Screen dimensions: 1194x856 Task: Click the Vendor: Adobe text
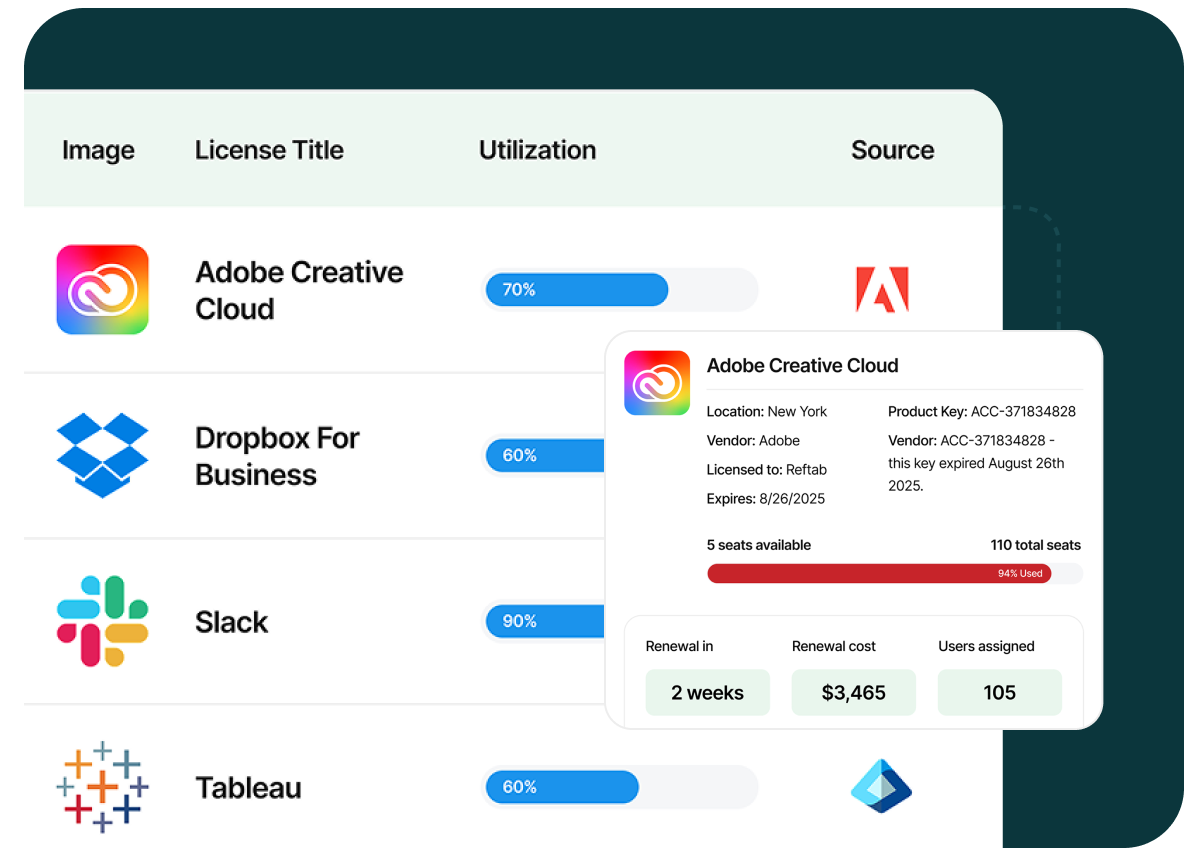pyautogui.click(x=753, y=440)
